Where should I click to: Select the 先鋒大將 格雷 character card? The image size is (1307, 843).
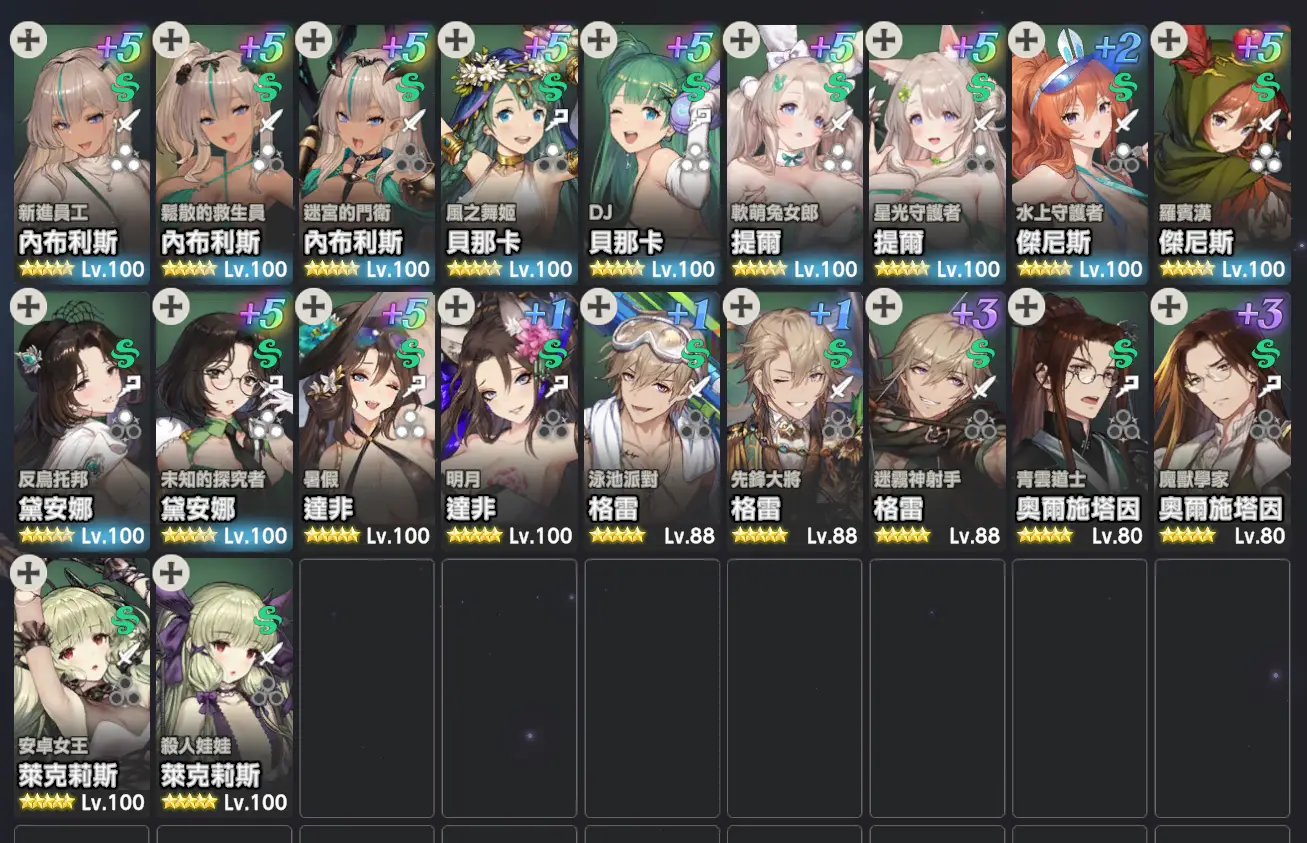click(x=794, y=421)
